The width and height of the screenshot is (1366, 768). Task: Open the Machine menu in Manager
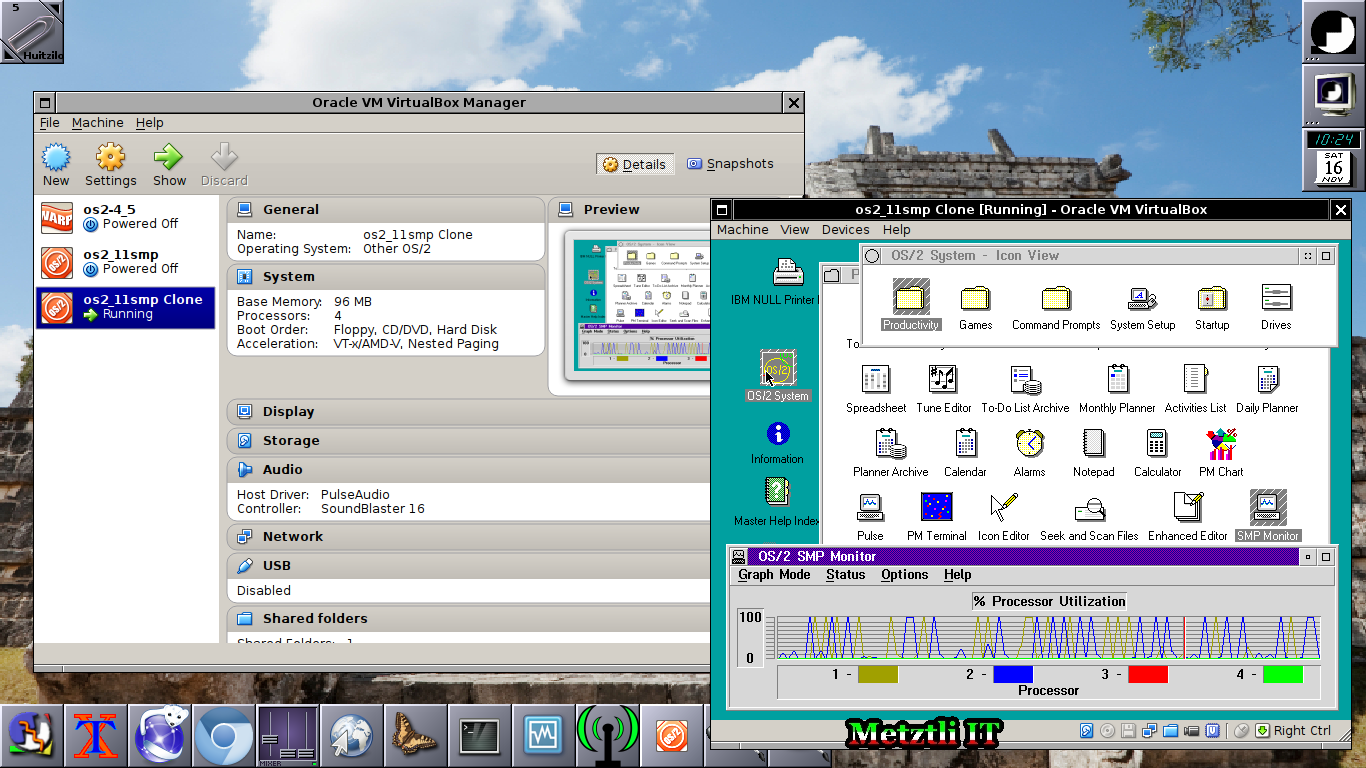pyautogui.click(x=97, y=123)
